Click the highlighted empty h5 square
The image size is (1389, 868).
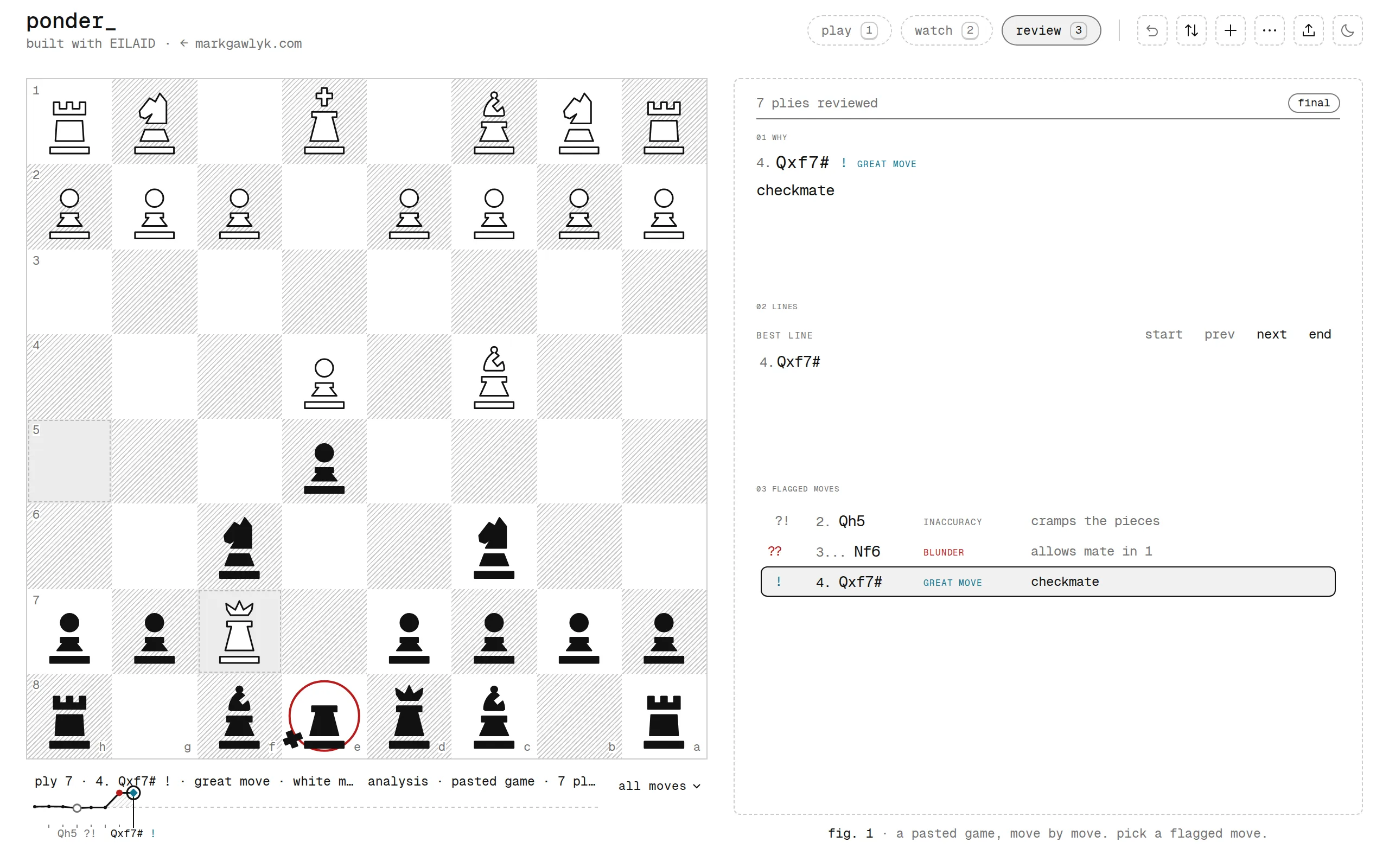[69, 462]
